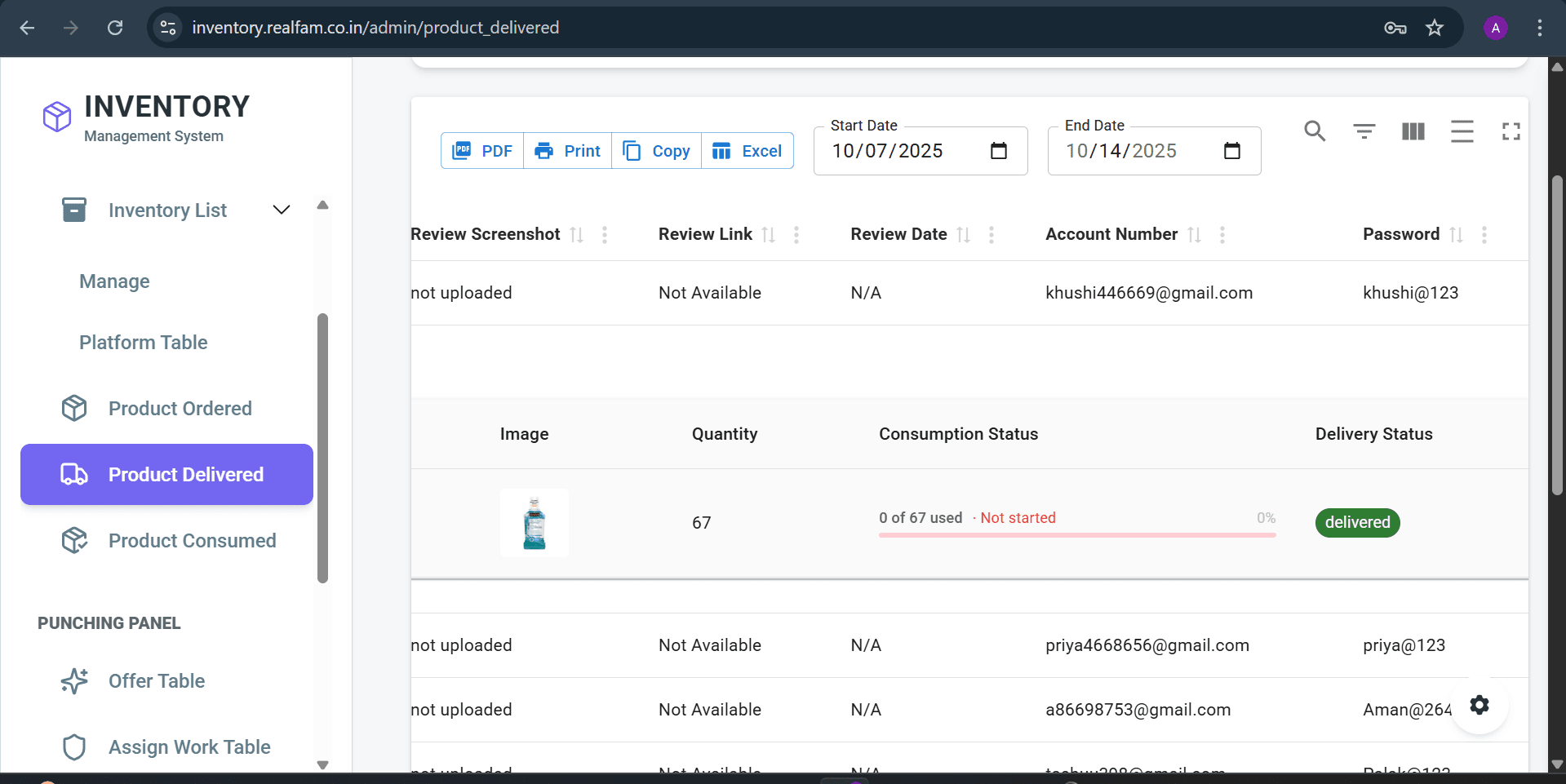Copy the table data using Copy button
Screen dimensions: 1566x784
(x=656, y=150)
